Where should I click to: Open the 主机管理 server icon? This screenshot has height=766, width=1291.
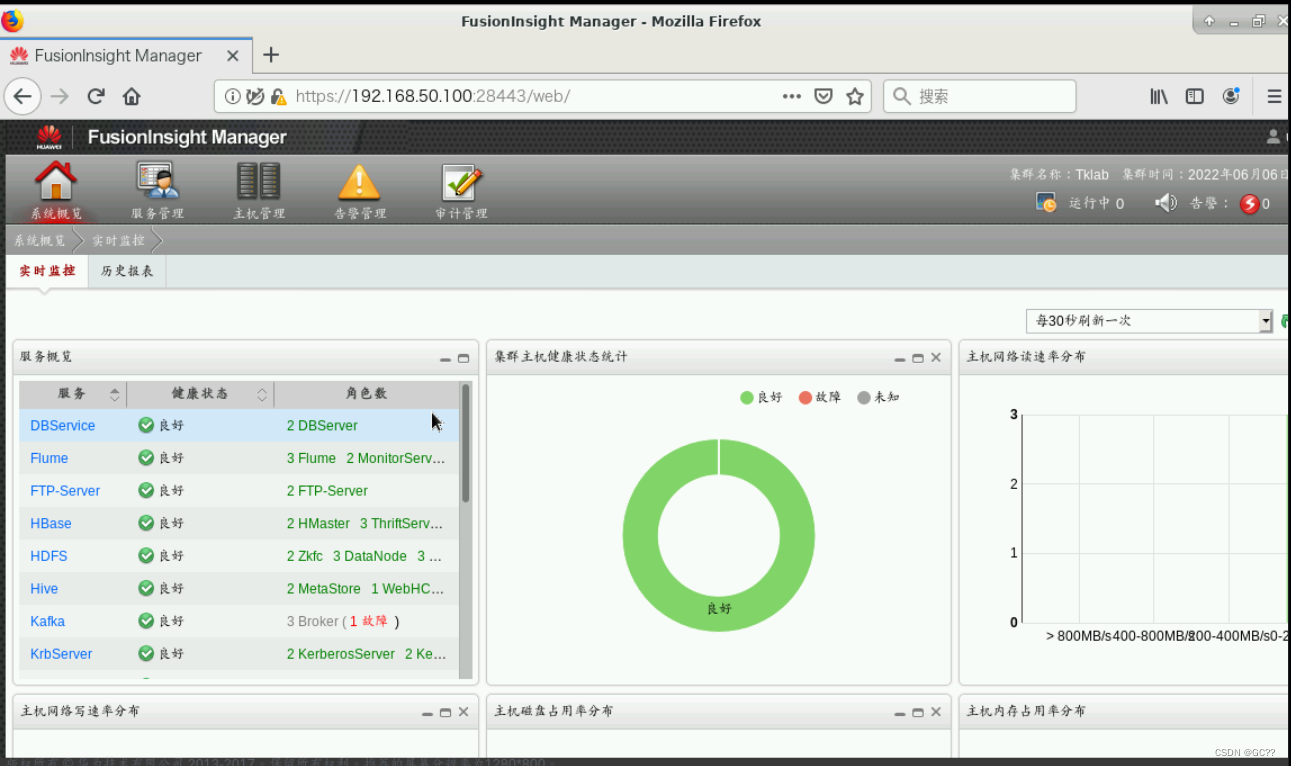click(x=258, y=181)
